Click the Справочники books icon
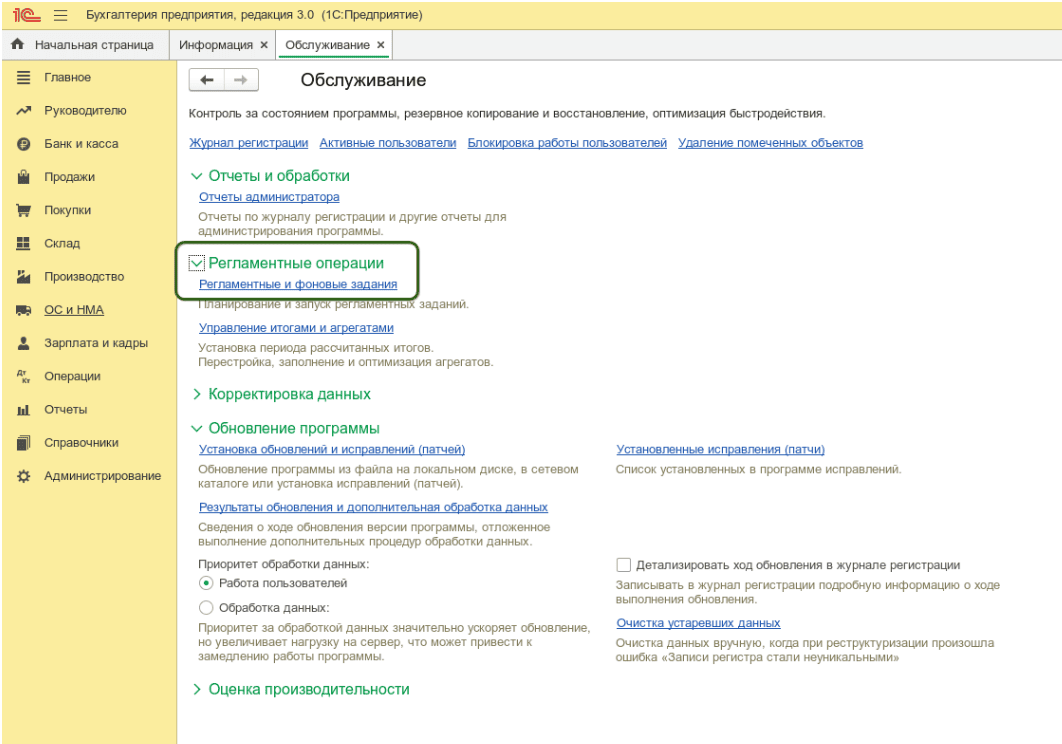 23,442
